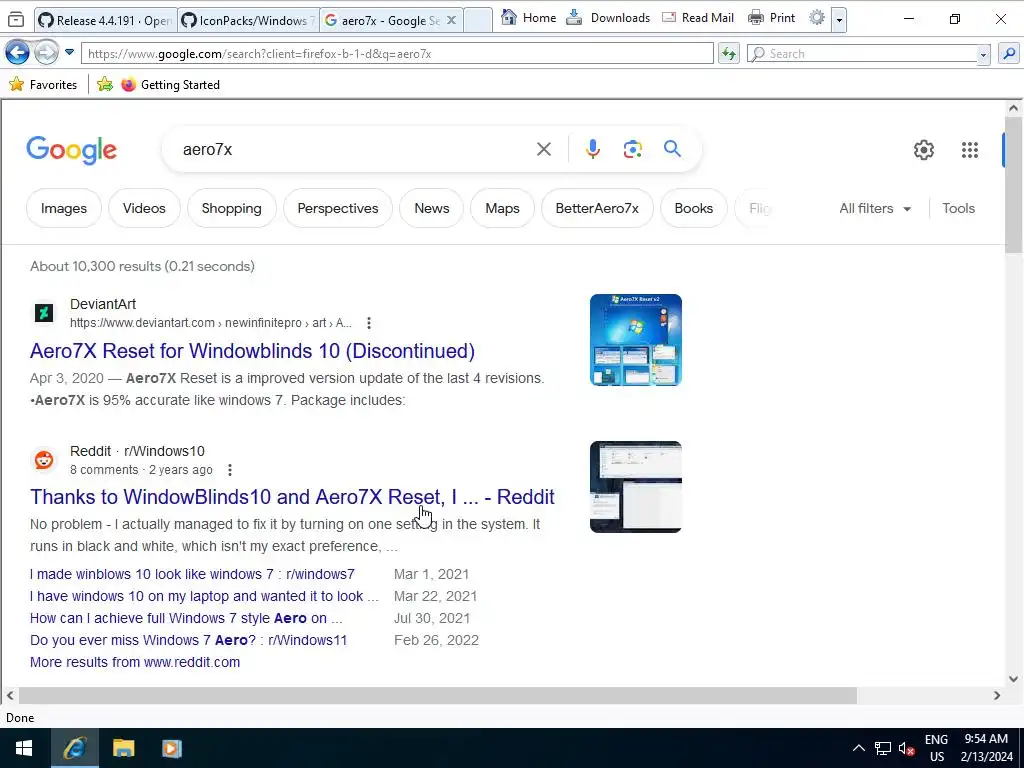Open Aero7X Reset for Windowblinds 10 result
Screen dimensions: 1024x768
click(252, 351)
